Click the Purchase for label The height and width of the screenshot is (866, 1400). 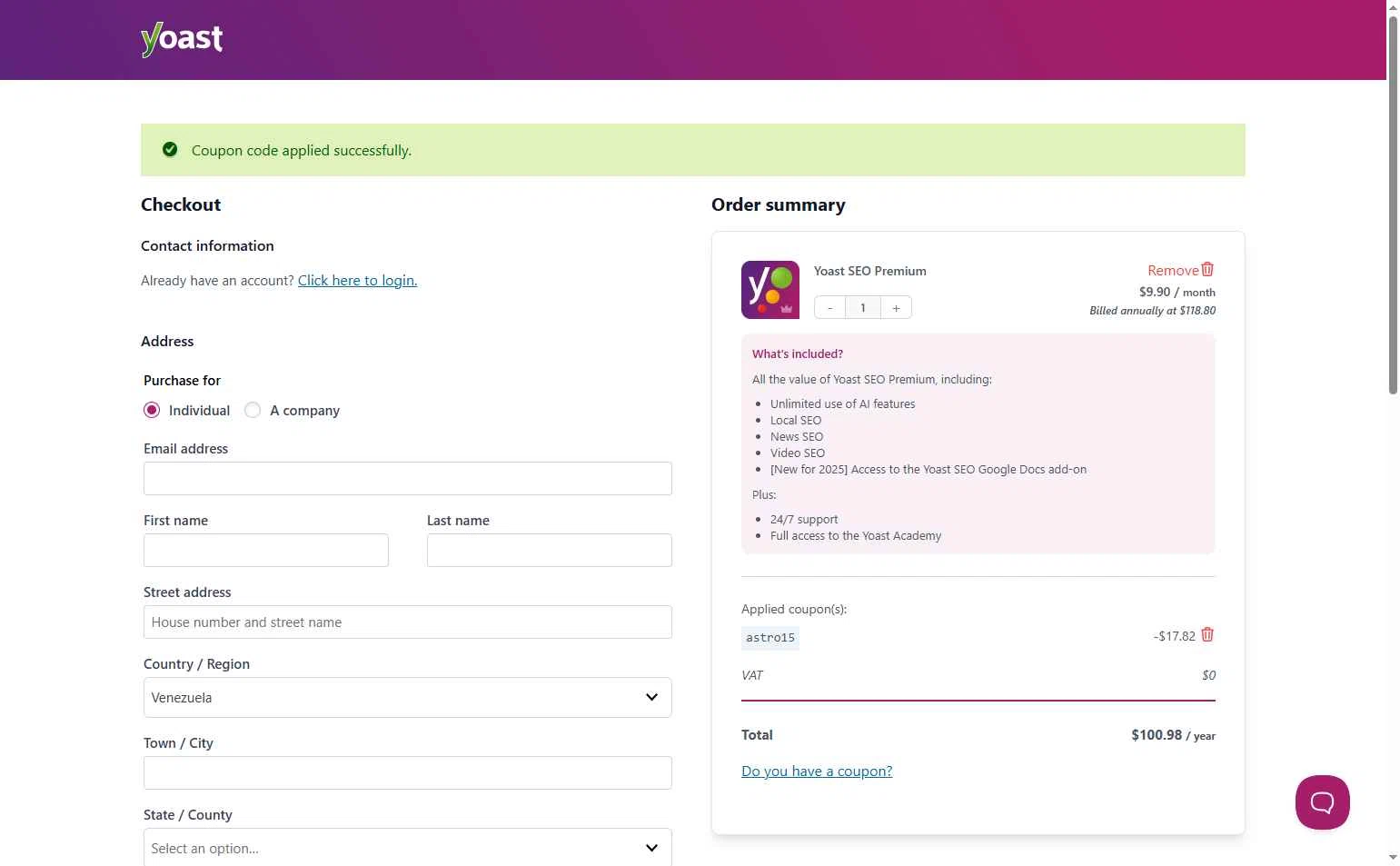182,381
